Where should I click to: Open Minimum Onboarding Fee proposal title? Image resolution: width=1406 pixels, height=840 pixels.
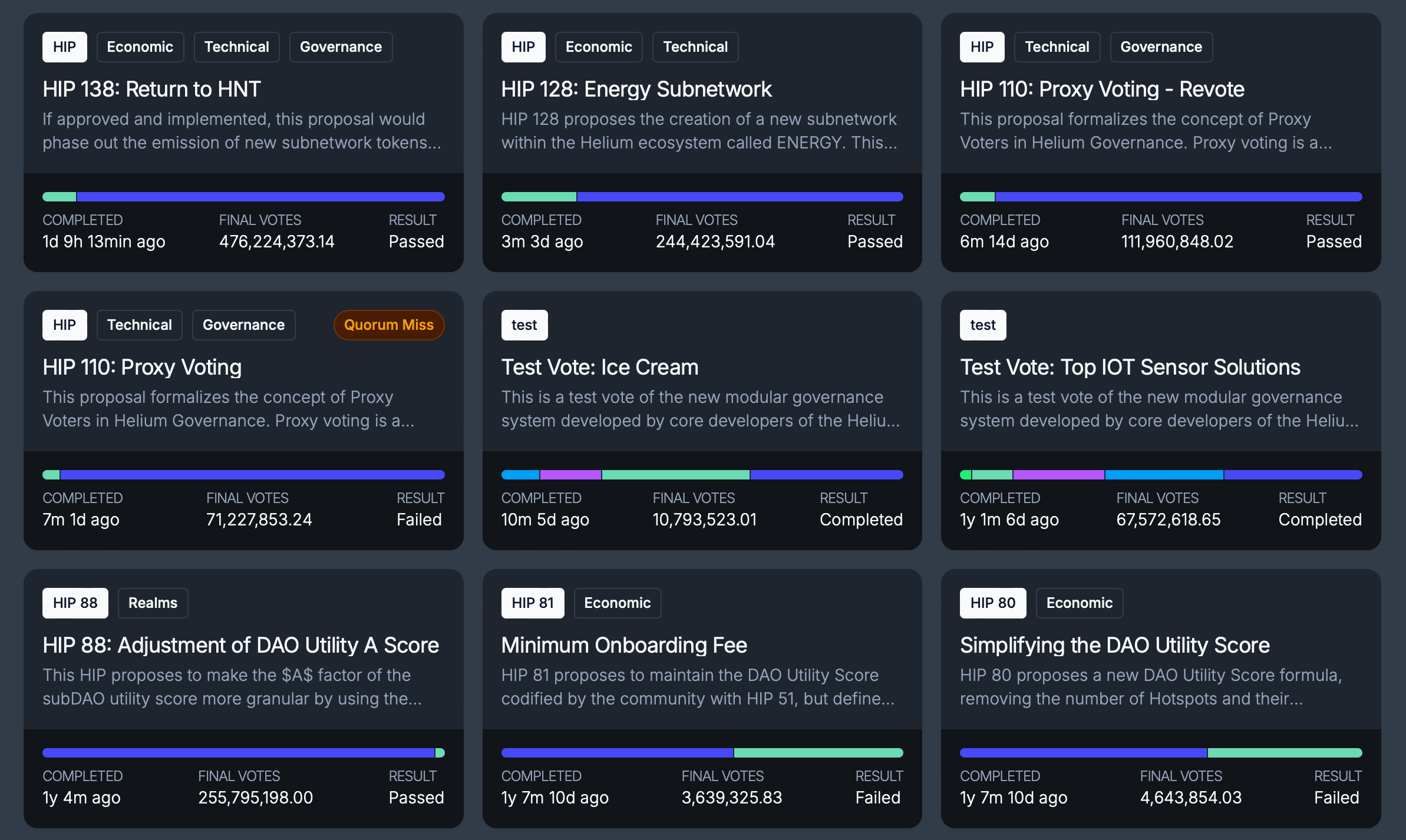[624, 645]
